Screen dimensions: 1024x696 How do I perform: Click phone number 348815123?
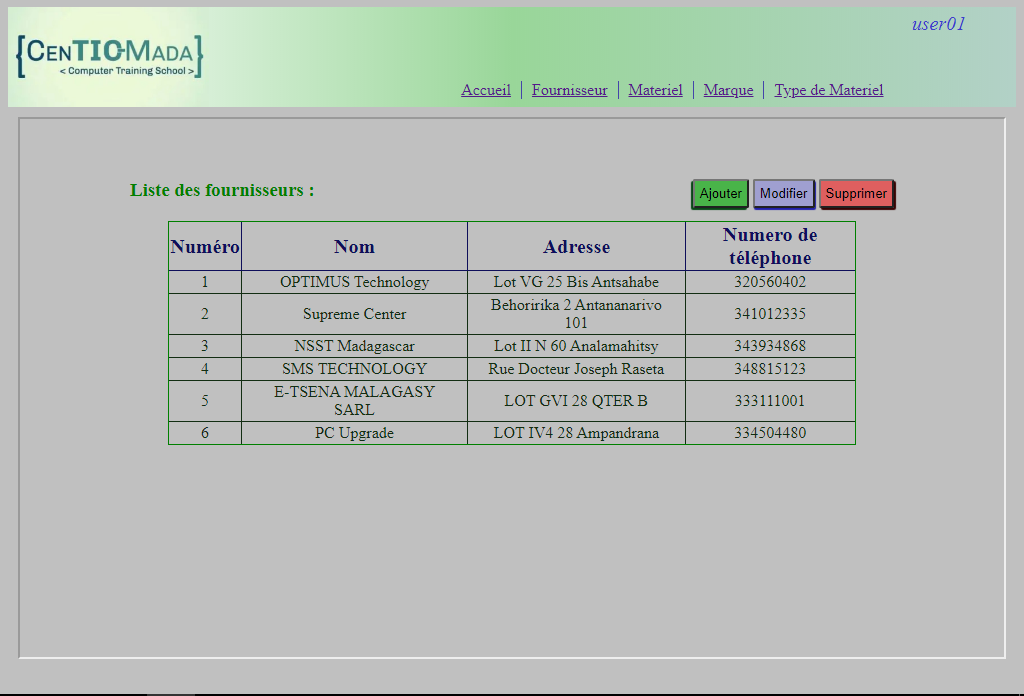[x=771, y=369]
